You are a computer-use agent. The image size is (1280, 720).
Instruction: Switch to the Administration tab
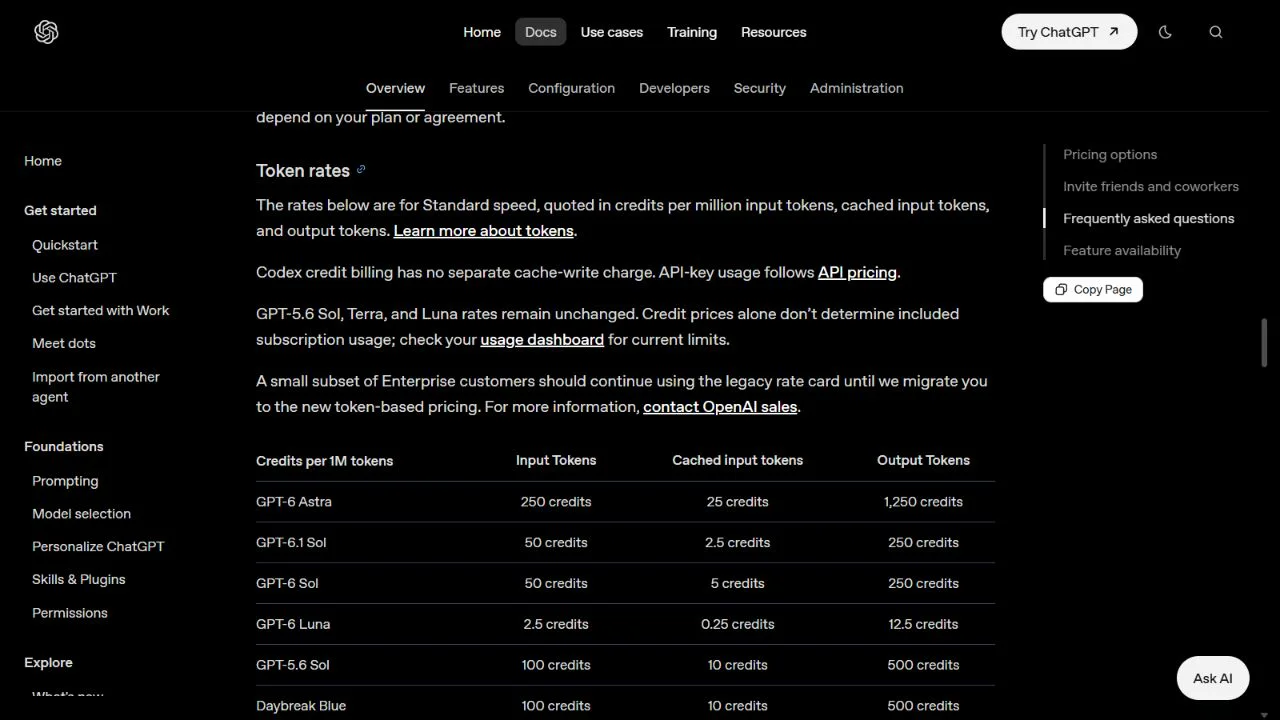[857, 88]
